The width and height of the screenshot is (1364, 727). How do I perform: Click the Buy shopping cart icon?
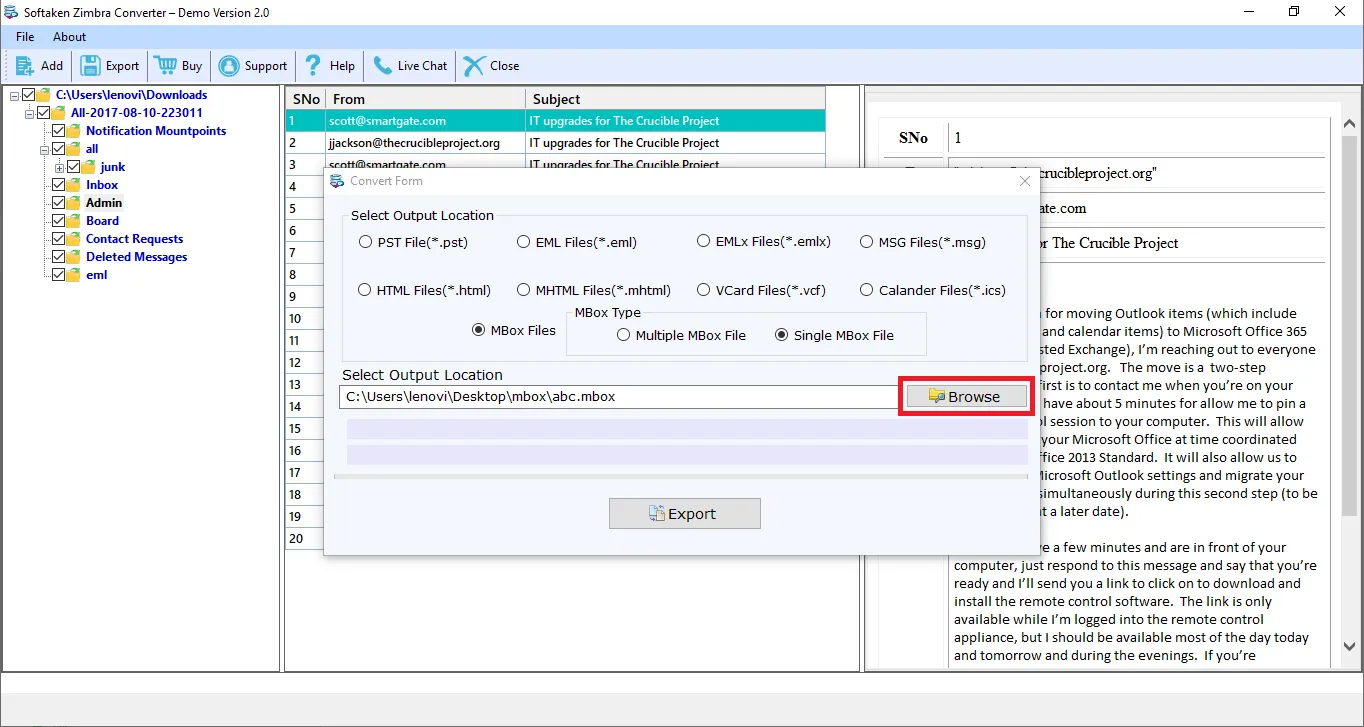165,66
